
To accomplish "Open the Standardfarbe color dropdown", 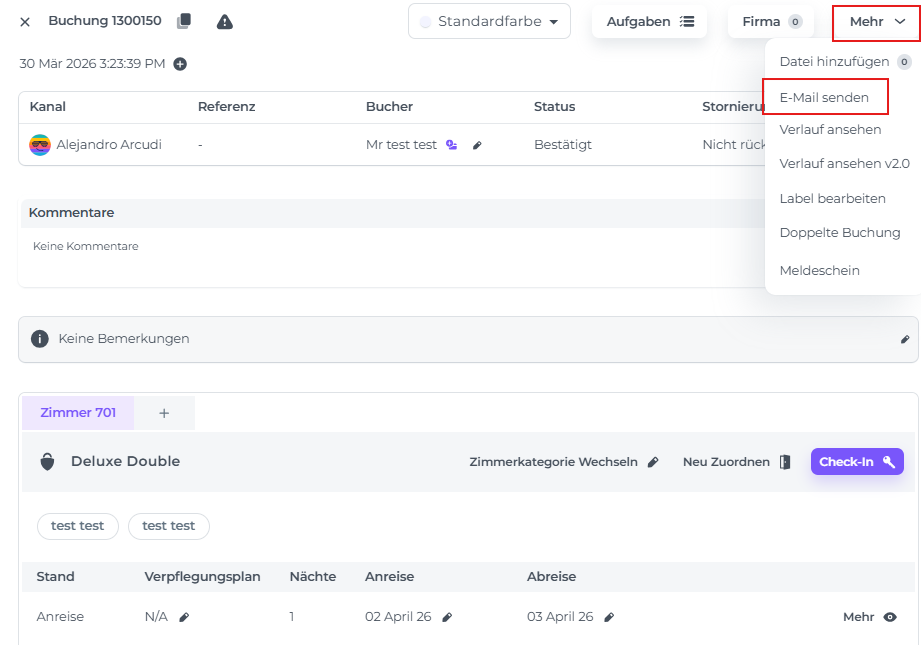I will tap(489, 21).
